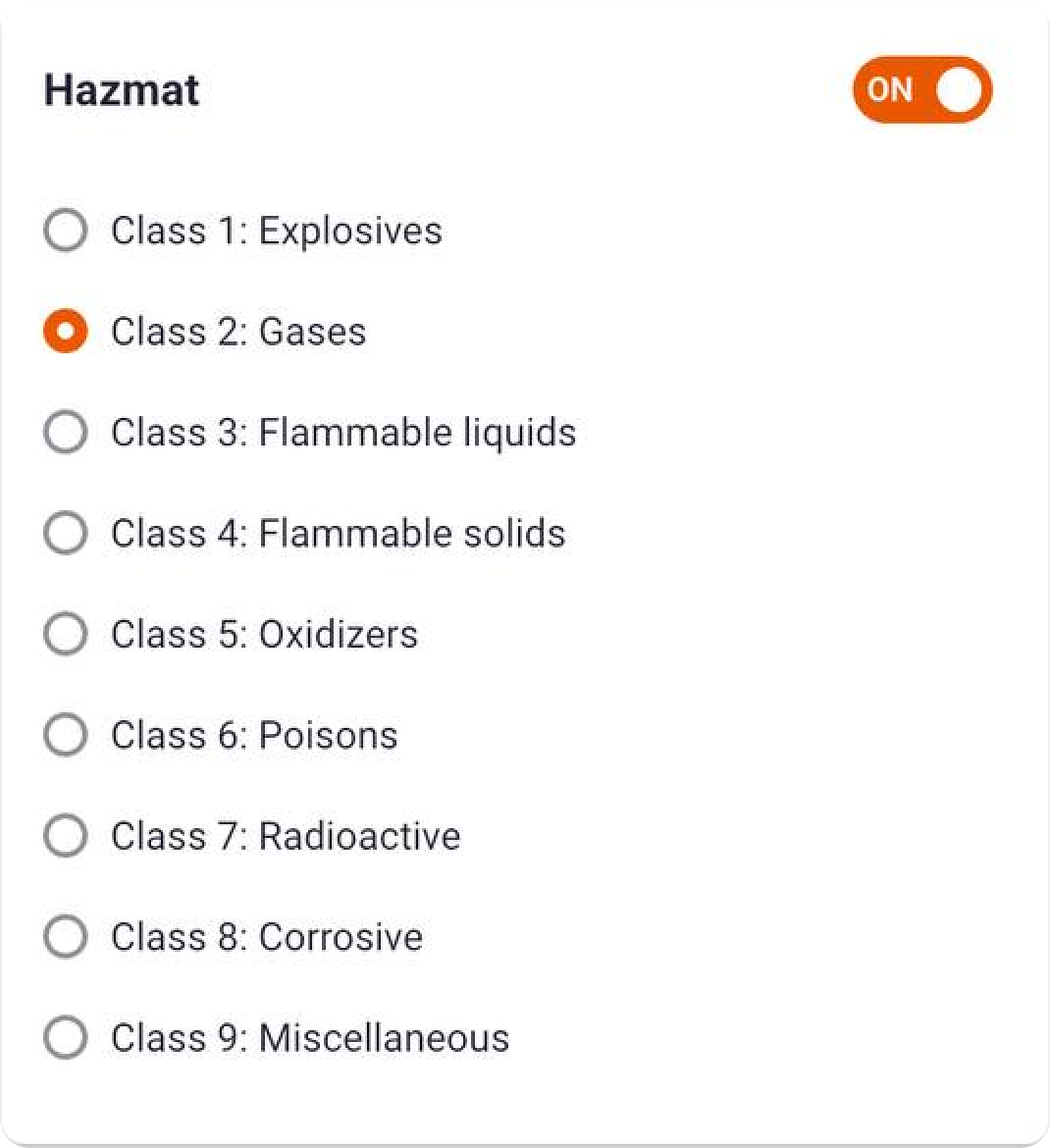Click the 'Class 9: Miscellaneous' label text
Viewport: 1050px width, 1148px height.
pos(310,1038)
